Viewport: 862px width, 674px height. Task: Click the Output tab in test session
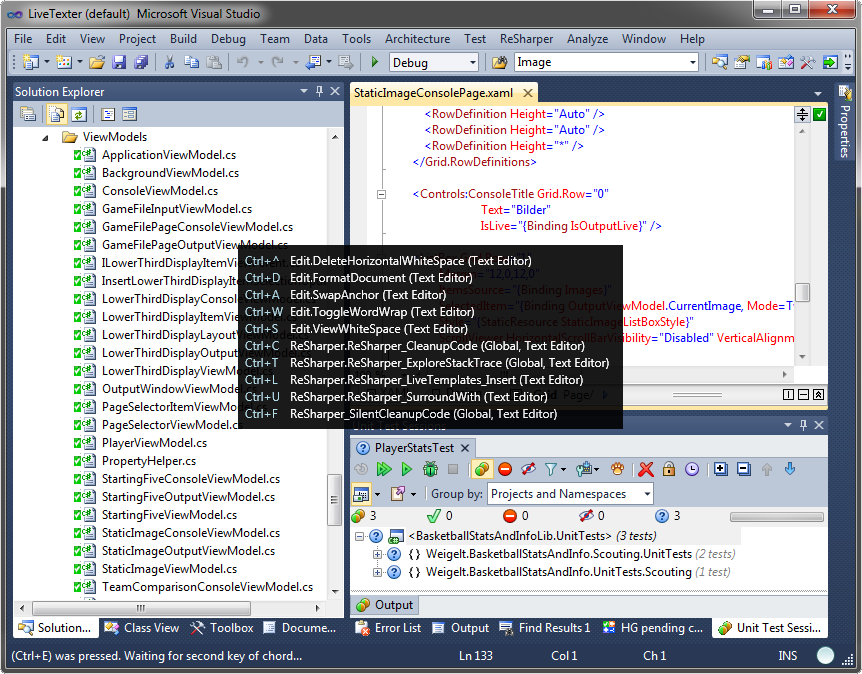click(384, 605)
